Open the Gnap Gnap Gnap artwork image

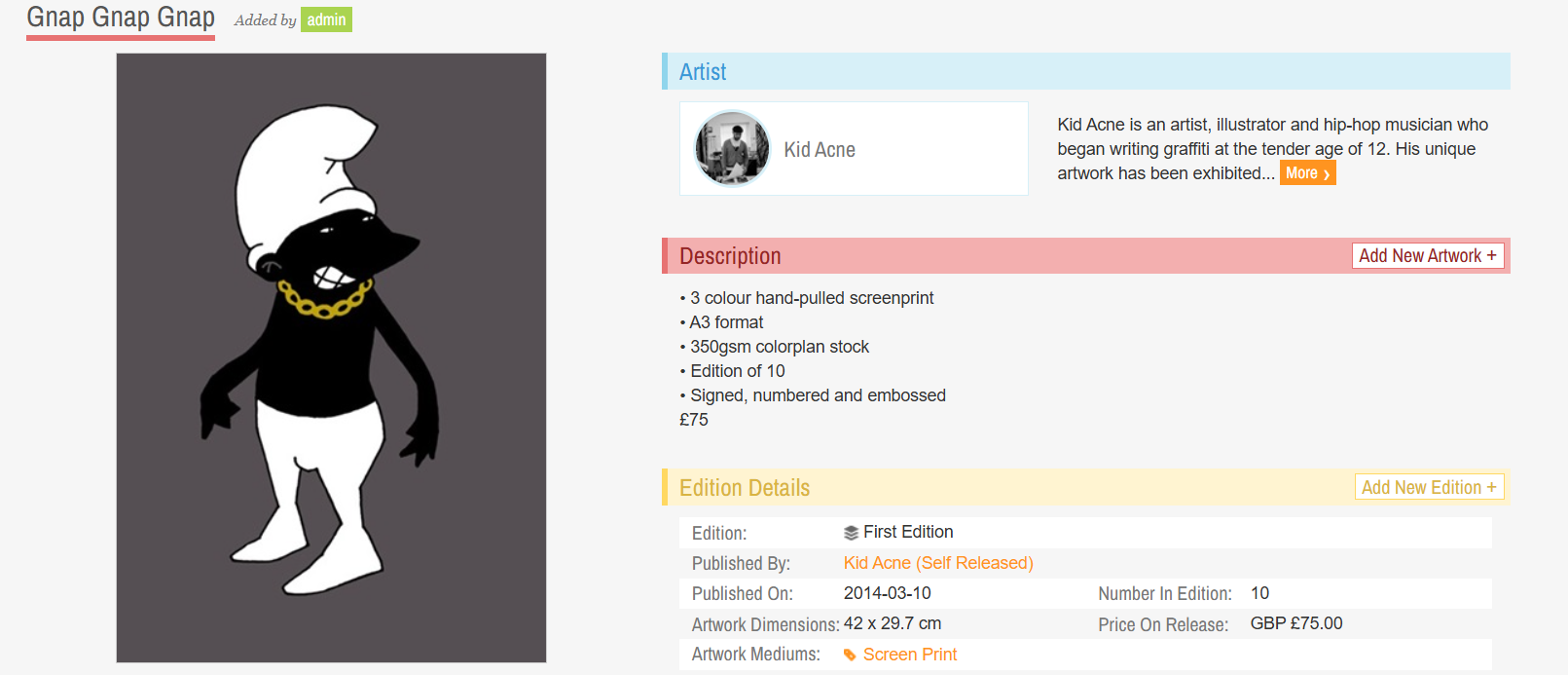coord(331,357)
